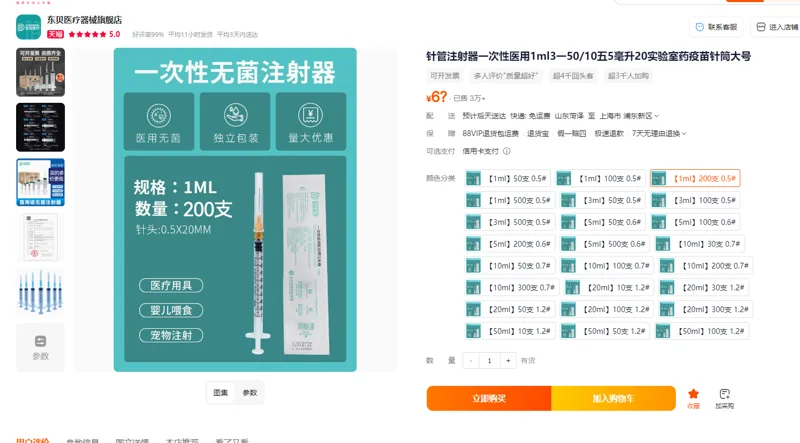Image resolution: width=800 pixels, height=443 pixels.
Task: Choose the 【10ml】300支 0.7# variant
Action: pos(512,288)
